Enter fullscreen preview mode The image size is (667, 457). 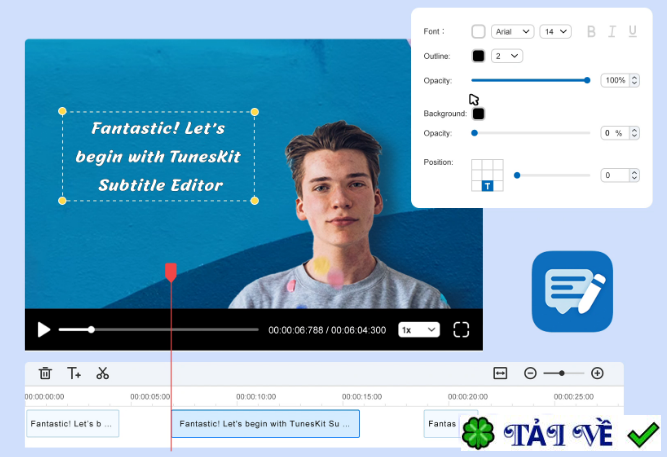[x=461, y=329]
